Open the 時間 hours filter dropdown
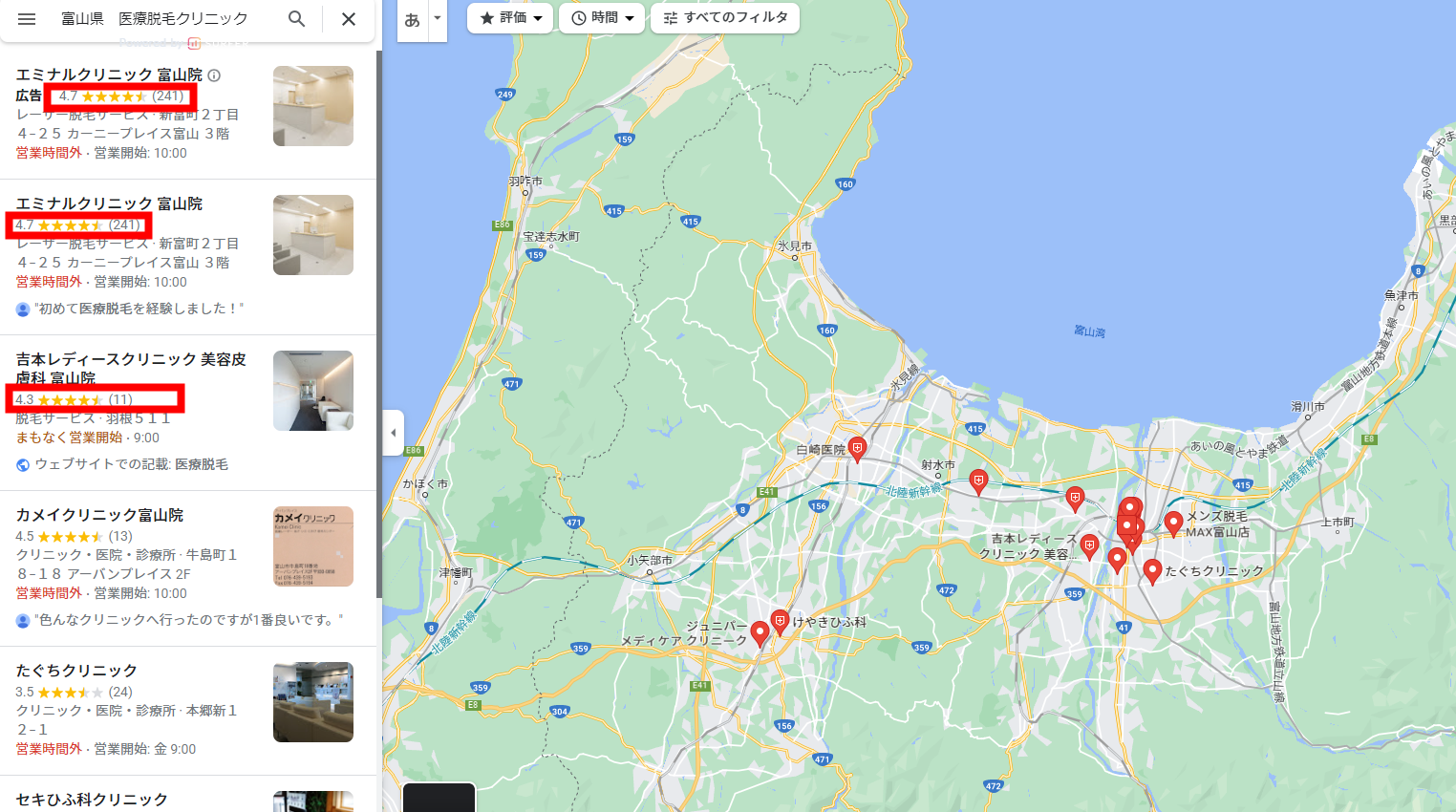 point(602,18)
